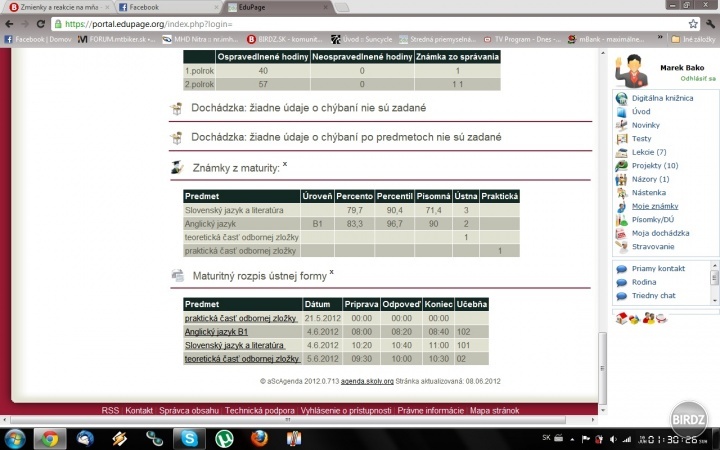720x450 pixels.
Task: Open the RSS footer link
Action: tap(110, 411)
